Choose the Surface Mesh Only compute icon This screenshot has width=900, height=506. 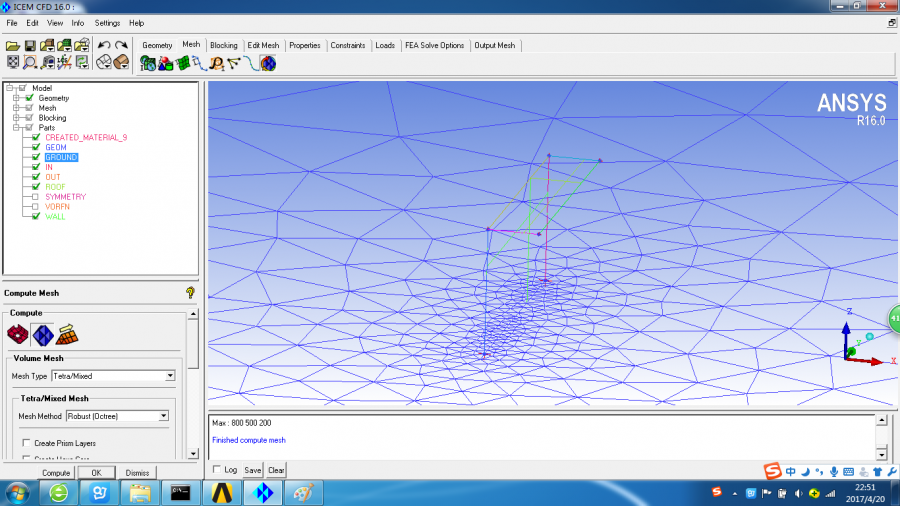coord(19,333)
